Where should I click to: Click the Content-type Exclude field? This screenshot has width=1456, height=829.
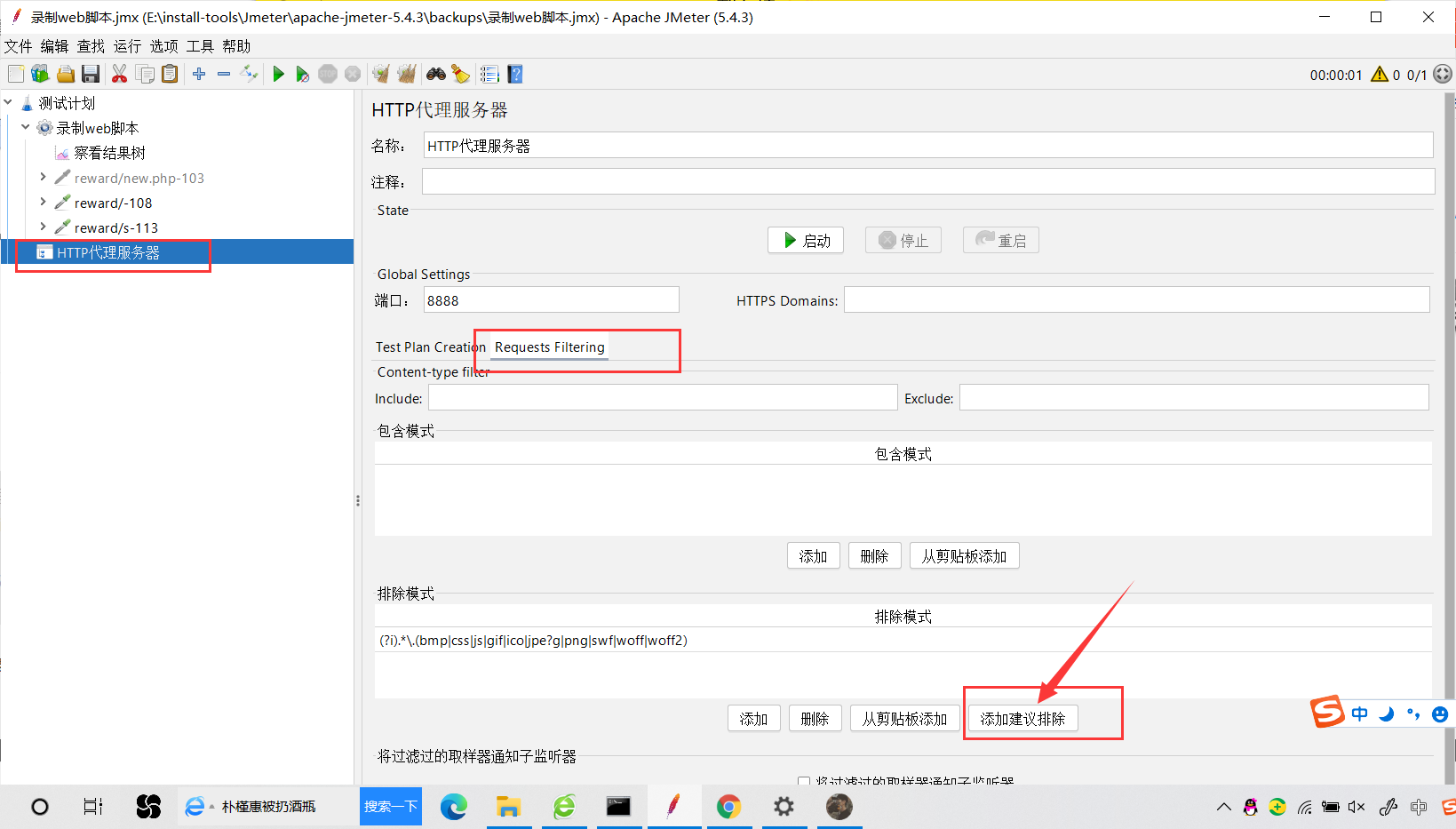1194,398
